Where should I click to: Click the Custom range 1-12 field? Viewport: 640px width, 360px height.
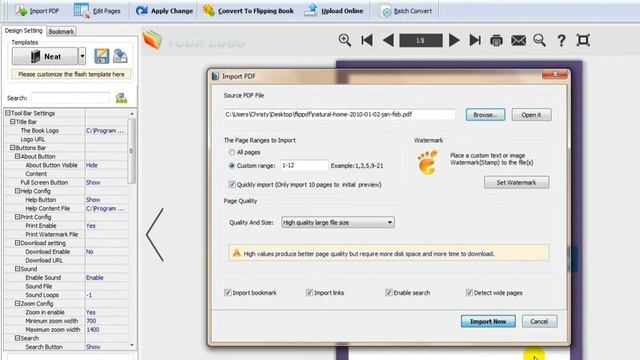pos(304,165)
